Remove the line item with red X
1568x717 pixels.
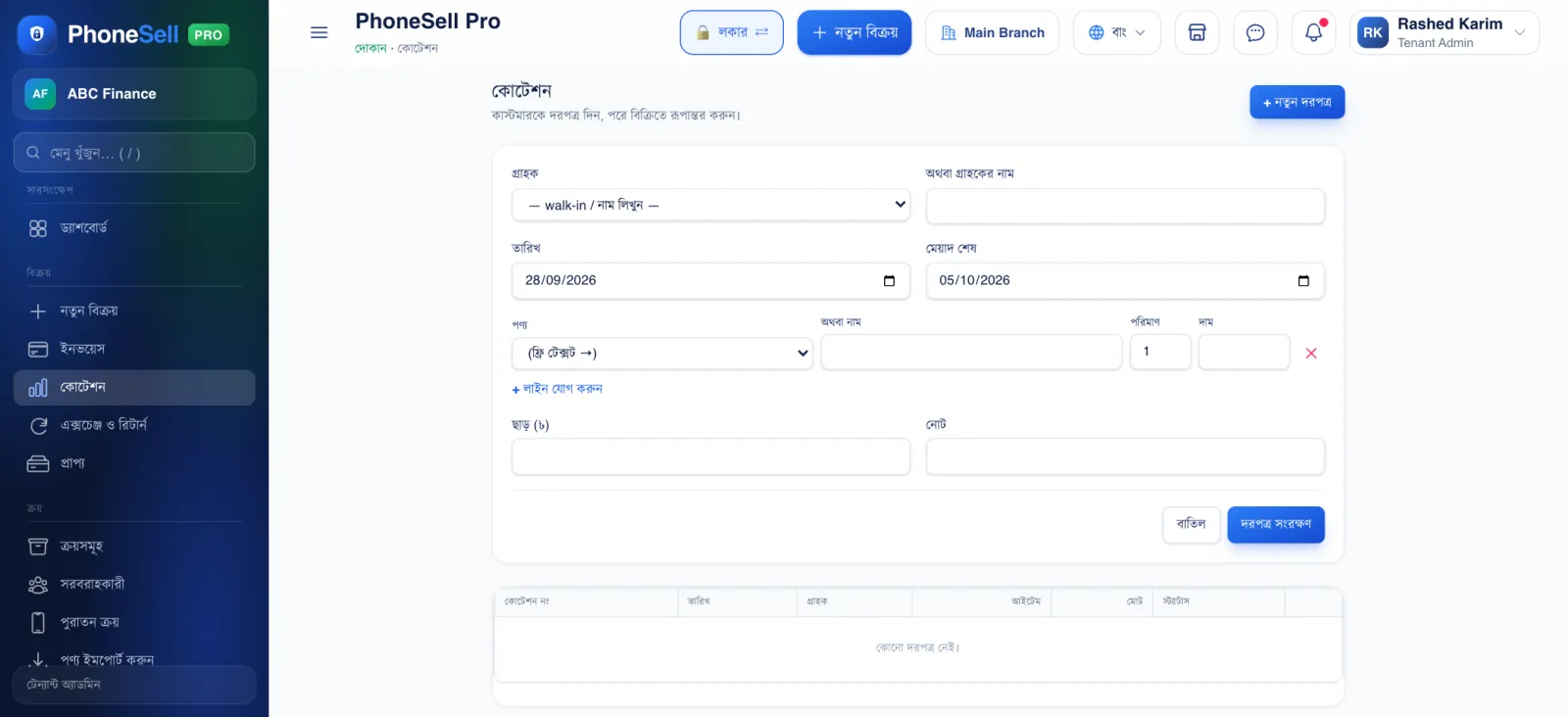tap(1311, 353)
